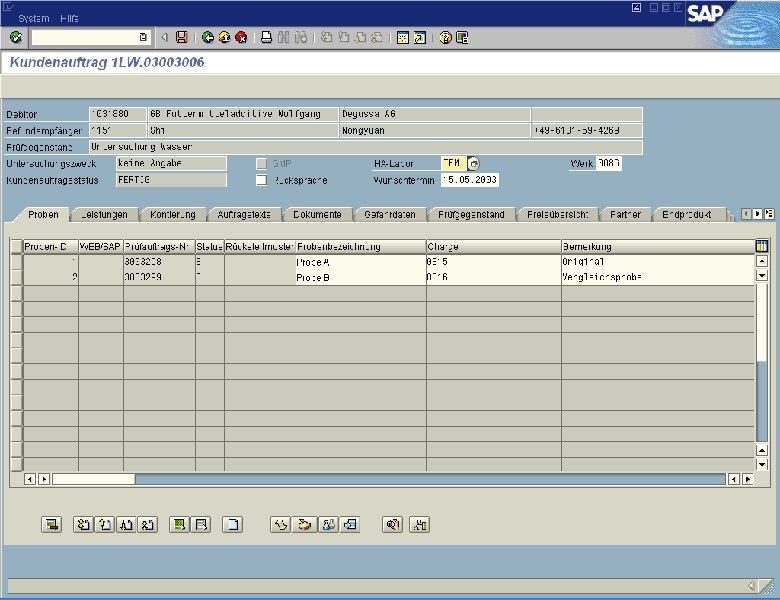The width and height of the screenshot is (780, 600).
Task: Collapse command field with small left triangle
Action: pyautogui.click(x=165, y=37)
